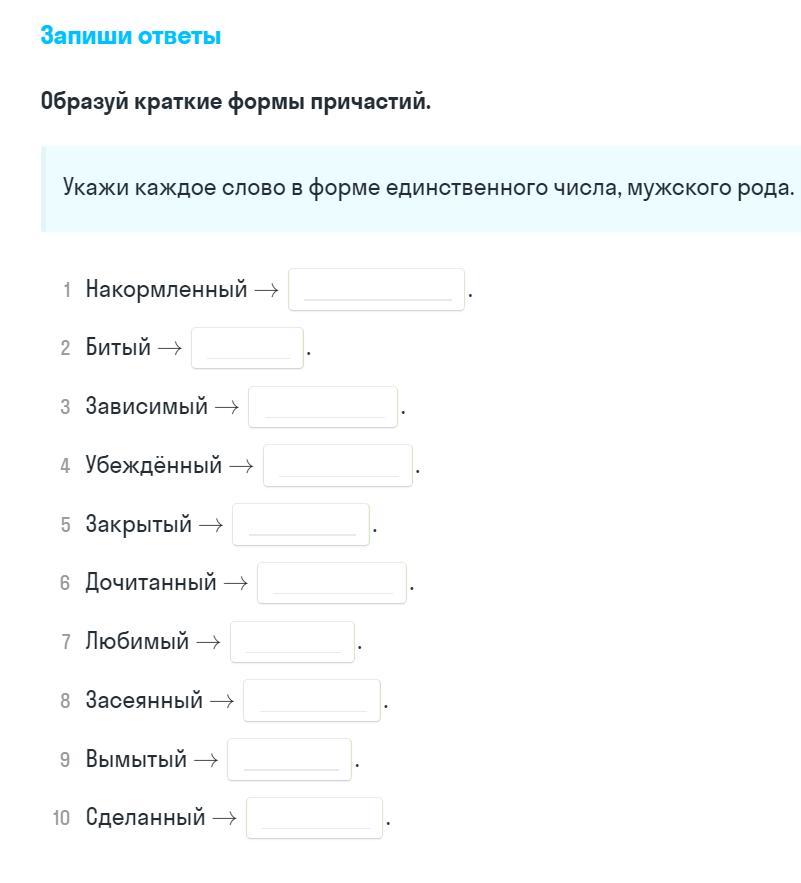Click the answer box for Убеждённый

coord(337,466)
